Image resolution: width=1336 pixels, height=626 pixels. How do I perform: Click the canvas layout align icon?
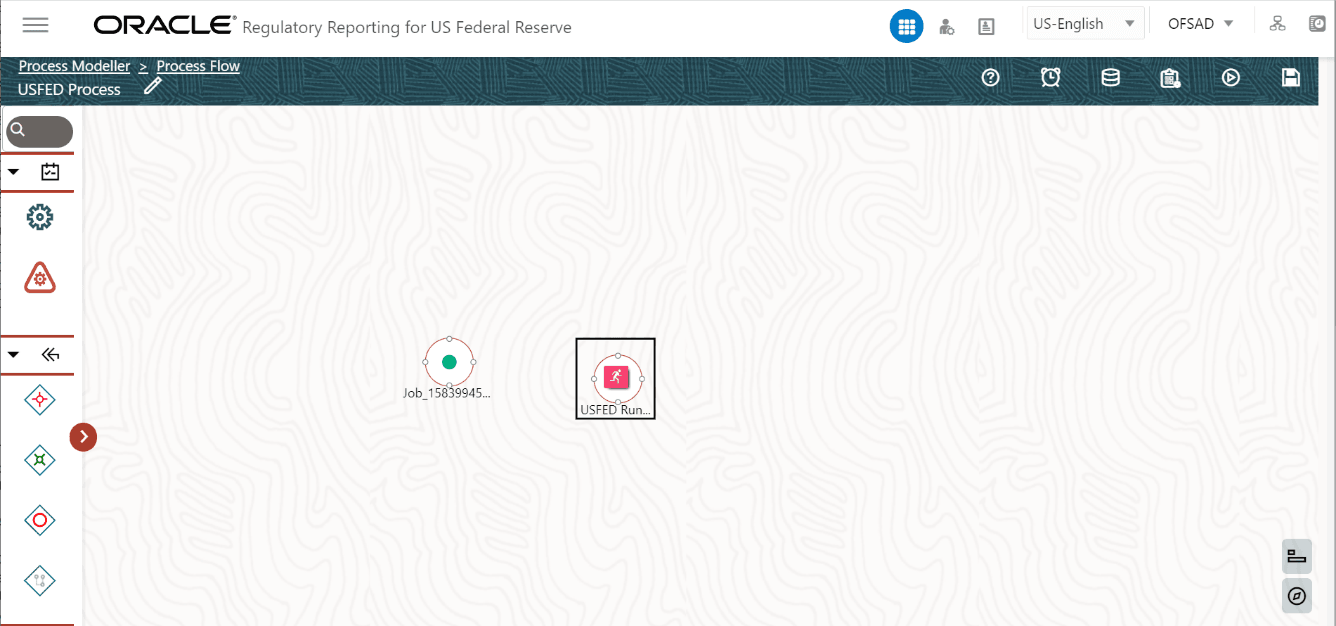pos(1297,556)
